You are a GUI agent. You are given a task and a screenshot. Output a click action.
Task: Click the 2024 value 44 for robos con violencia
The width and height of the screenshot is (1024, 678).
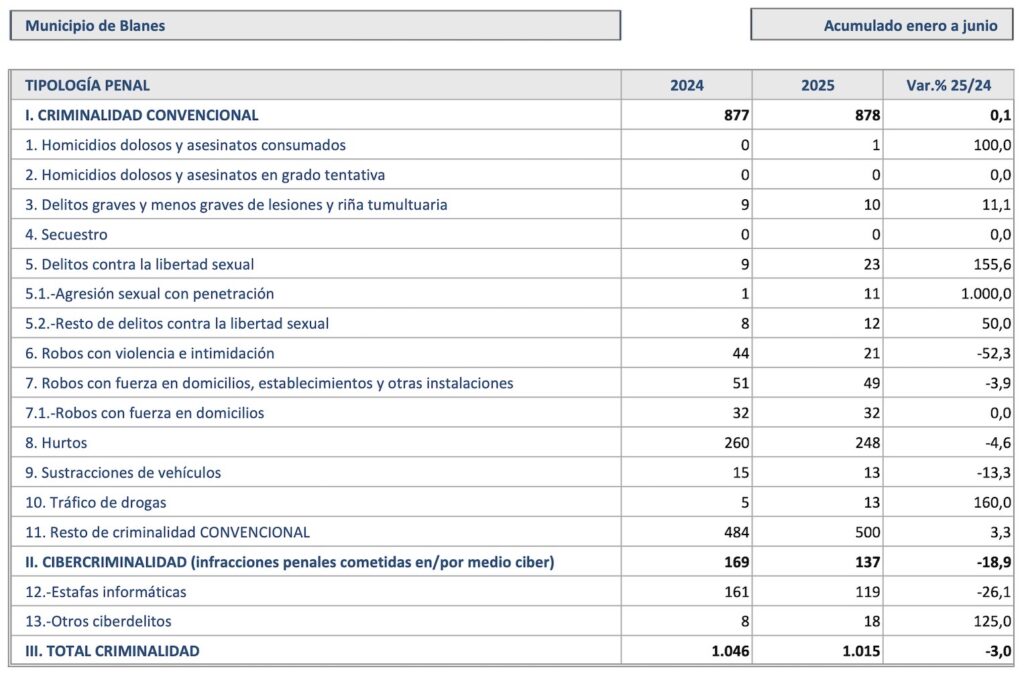(741, 353)
